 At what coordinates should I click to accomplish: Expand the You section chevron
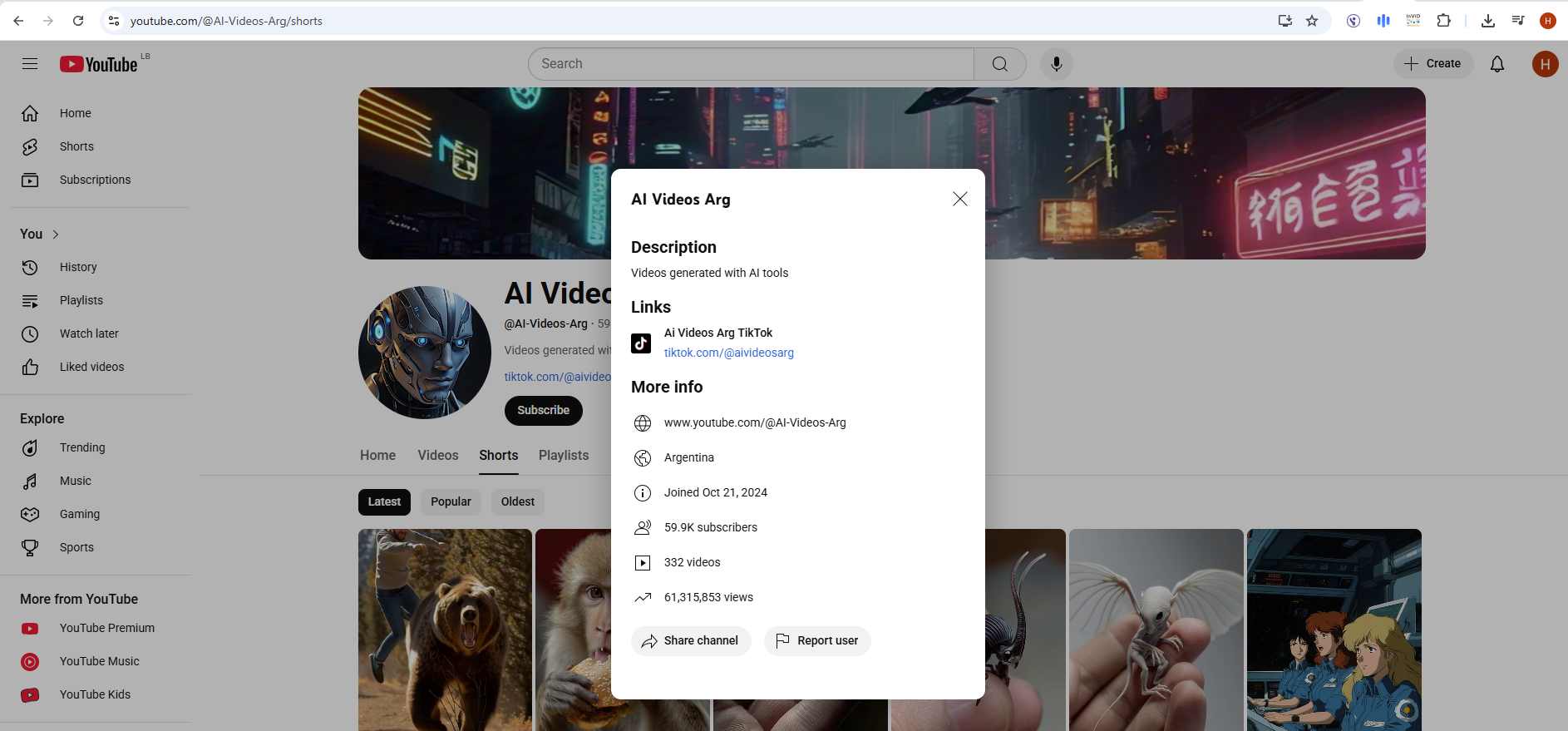[56, 235]
